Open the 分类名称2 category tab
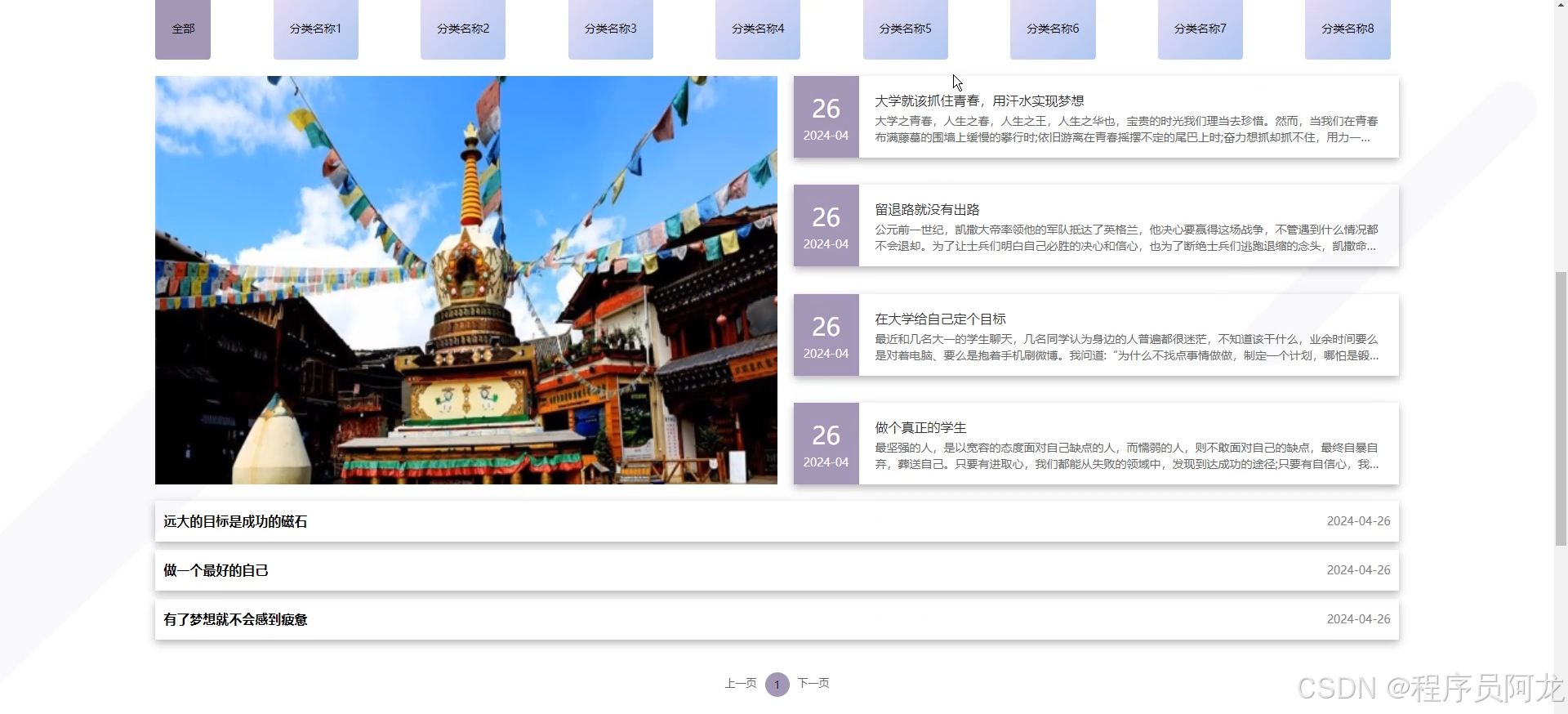The height and width of the screenshot is (714, 1568). pos(463,29)
